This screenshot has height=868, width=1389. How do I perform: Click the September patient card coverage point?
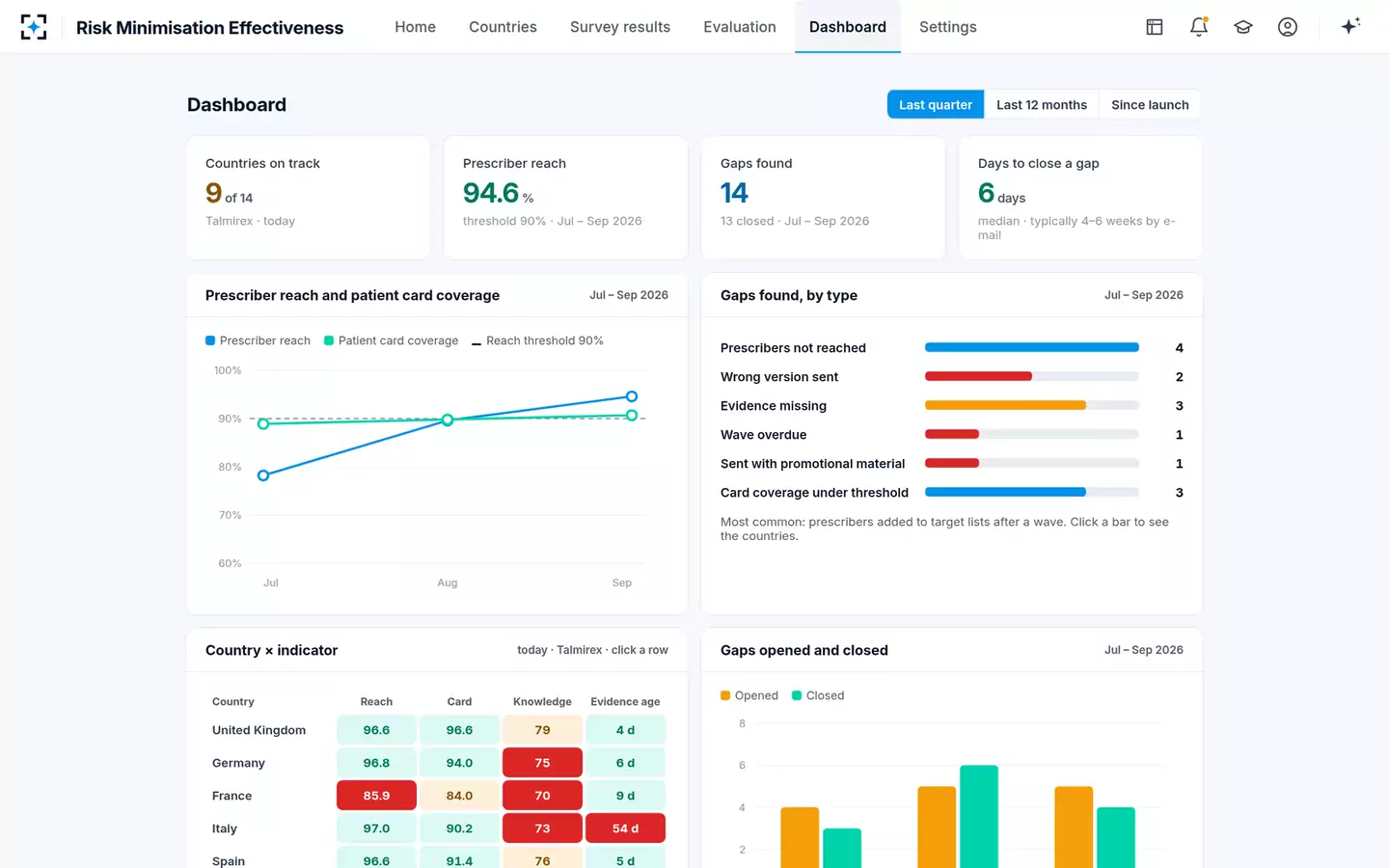[632, 416]
